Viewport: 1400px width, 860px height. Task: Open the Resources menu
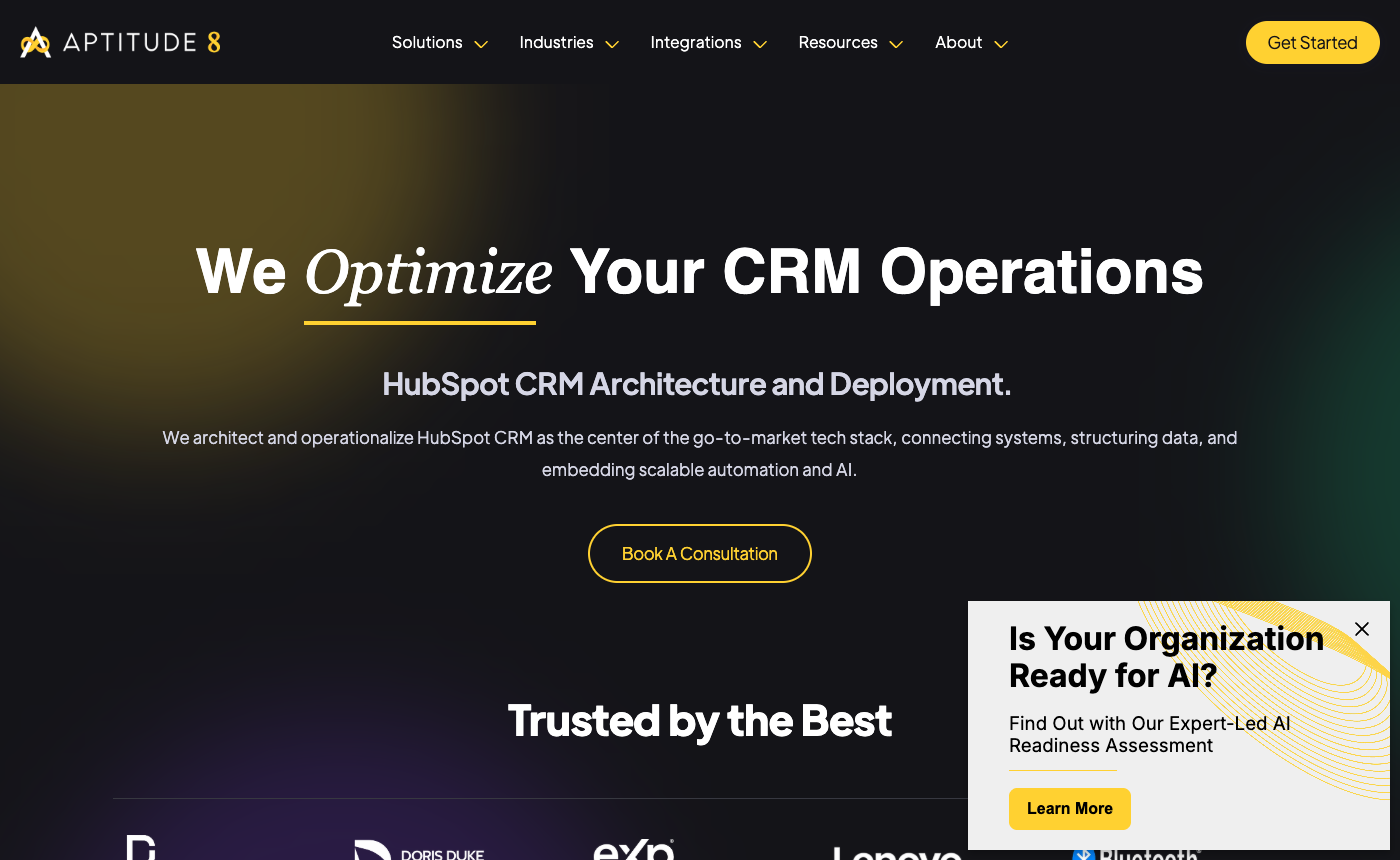point(838,42)
